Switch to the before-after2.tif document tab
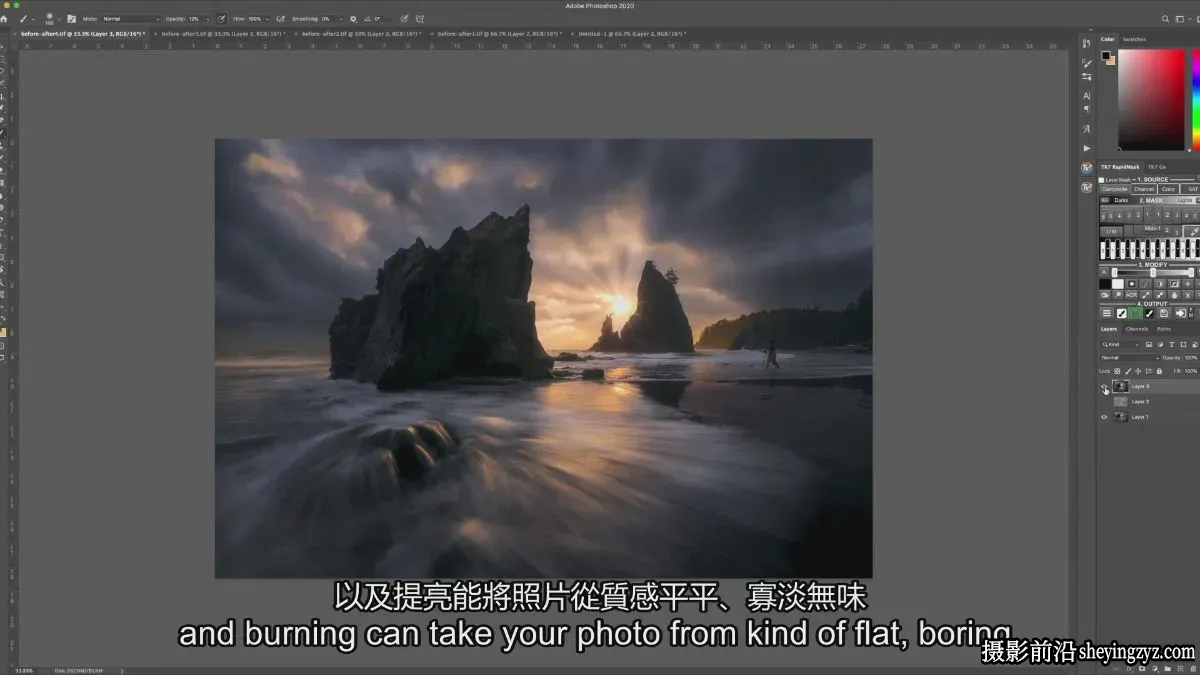This screenshot has height=675, width=1200. coord(362,33)
